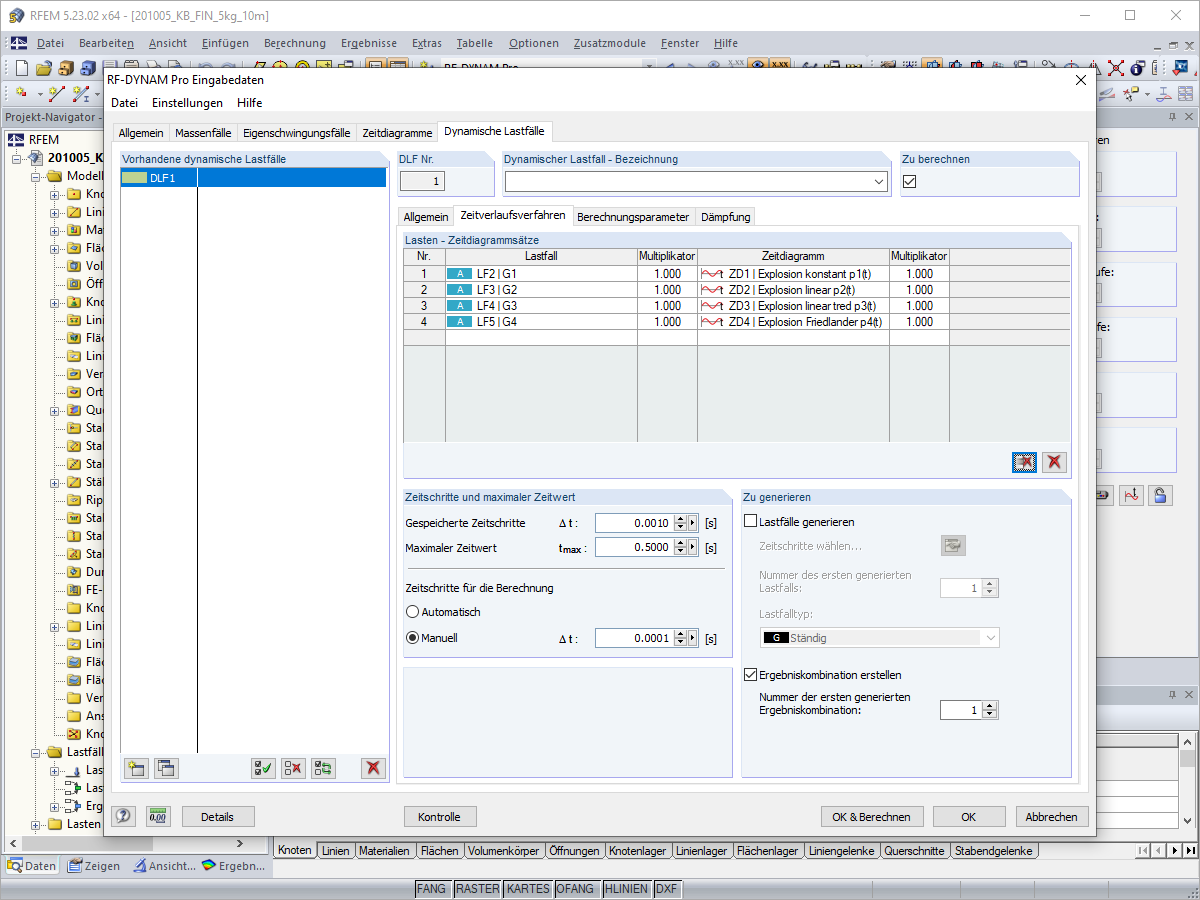
Task: Enable Lastfälle generieren checkbox
Action: [x=751, y=521]
